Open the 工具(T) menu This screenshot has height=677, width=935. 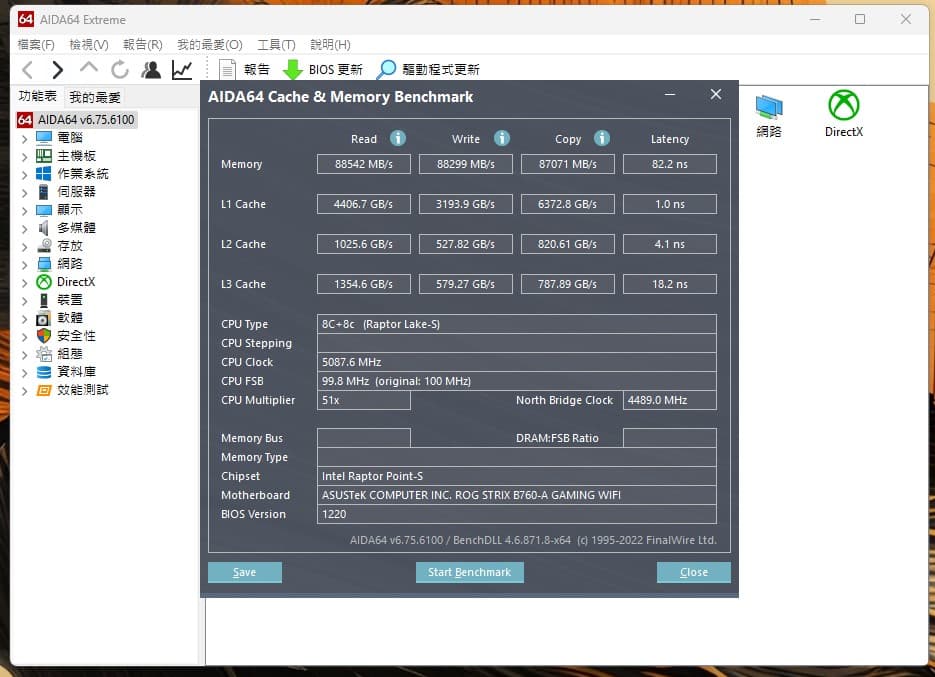[276, 45]
